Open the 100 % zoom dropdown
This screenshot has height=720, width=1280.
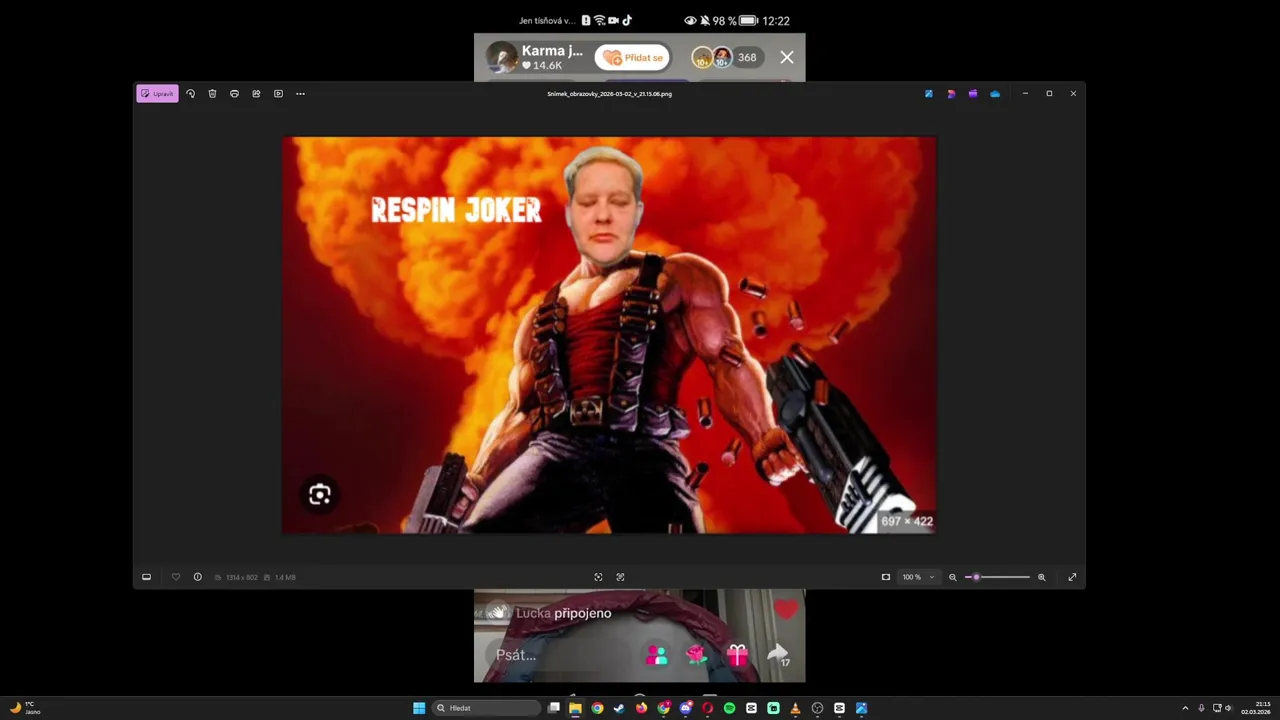pos(918,577)
